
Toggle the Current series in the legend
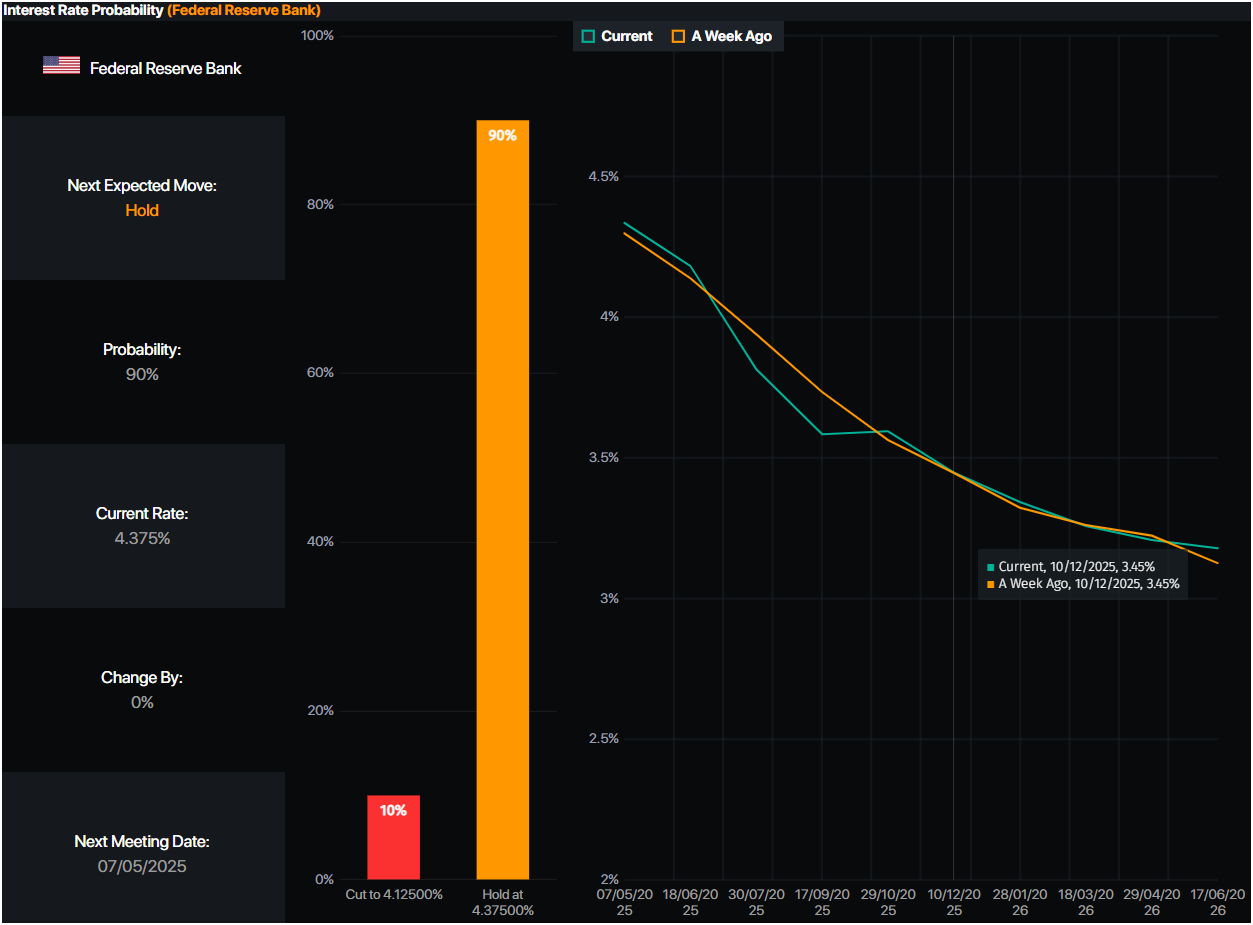pos(616,35)
